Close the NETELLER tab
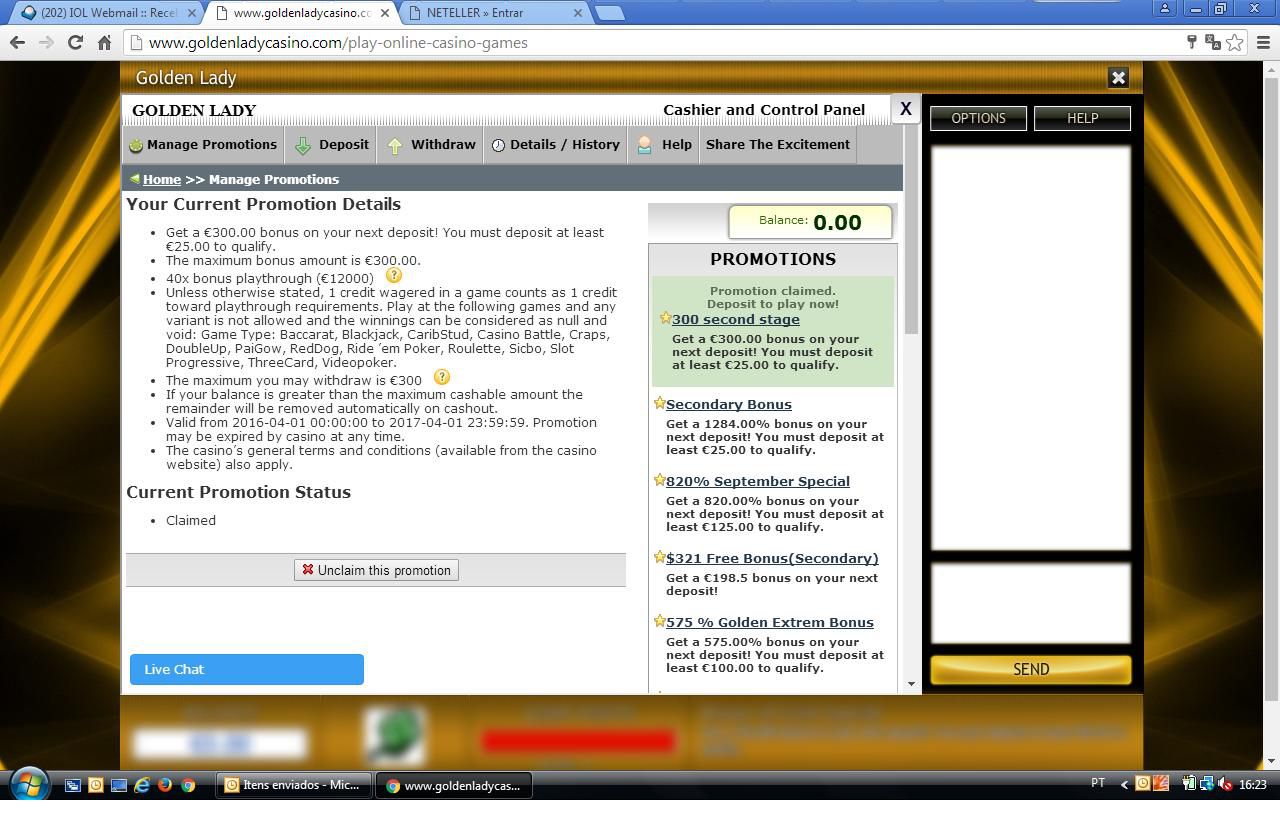 pyautogui.click(x=578, y=13)
